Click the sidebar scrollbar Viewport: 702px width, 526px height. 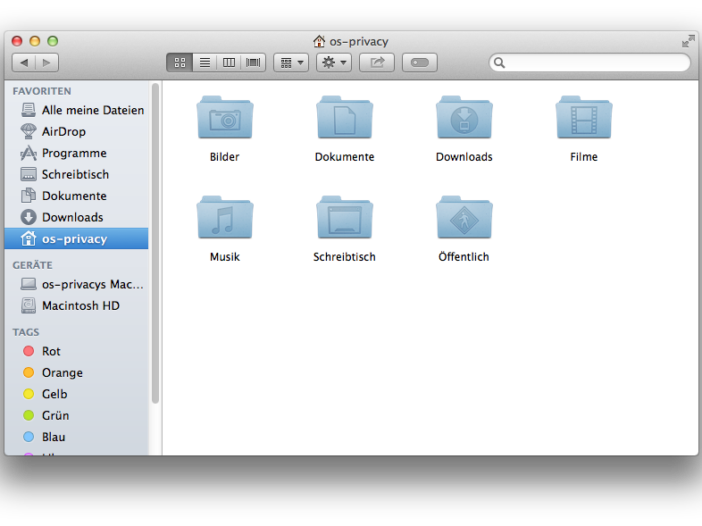click(x=155, y=243)
